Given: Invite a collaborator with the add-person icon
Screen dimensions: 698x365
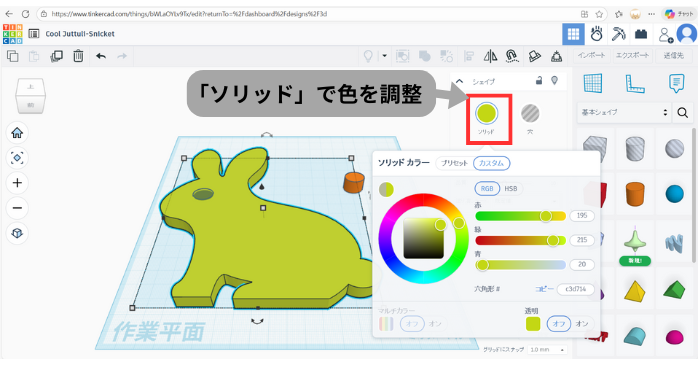Looking at the screenshot, I should pos(666,35).
